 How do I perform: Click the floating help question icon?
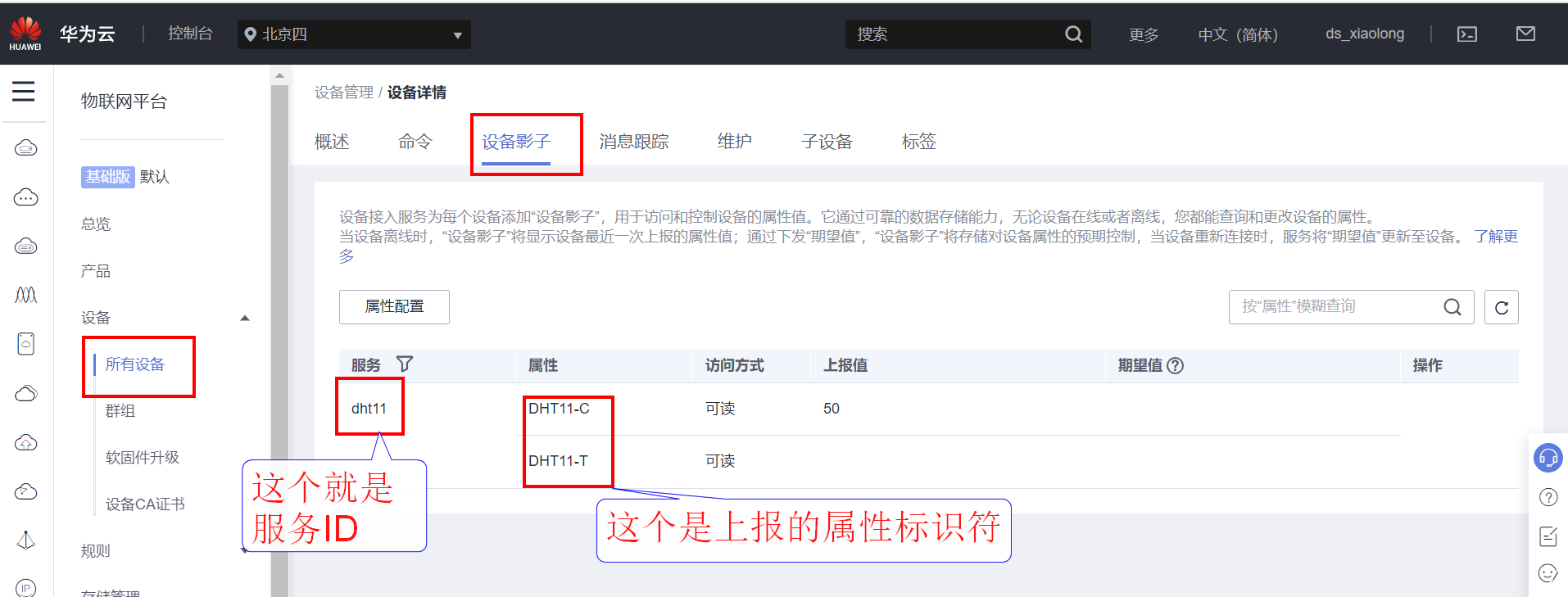[1548, 497]
